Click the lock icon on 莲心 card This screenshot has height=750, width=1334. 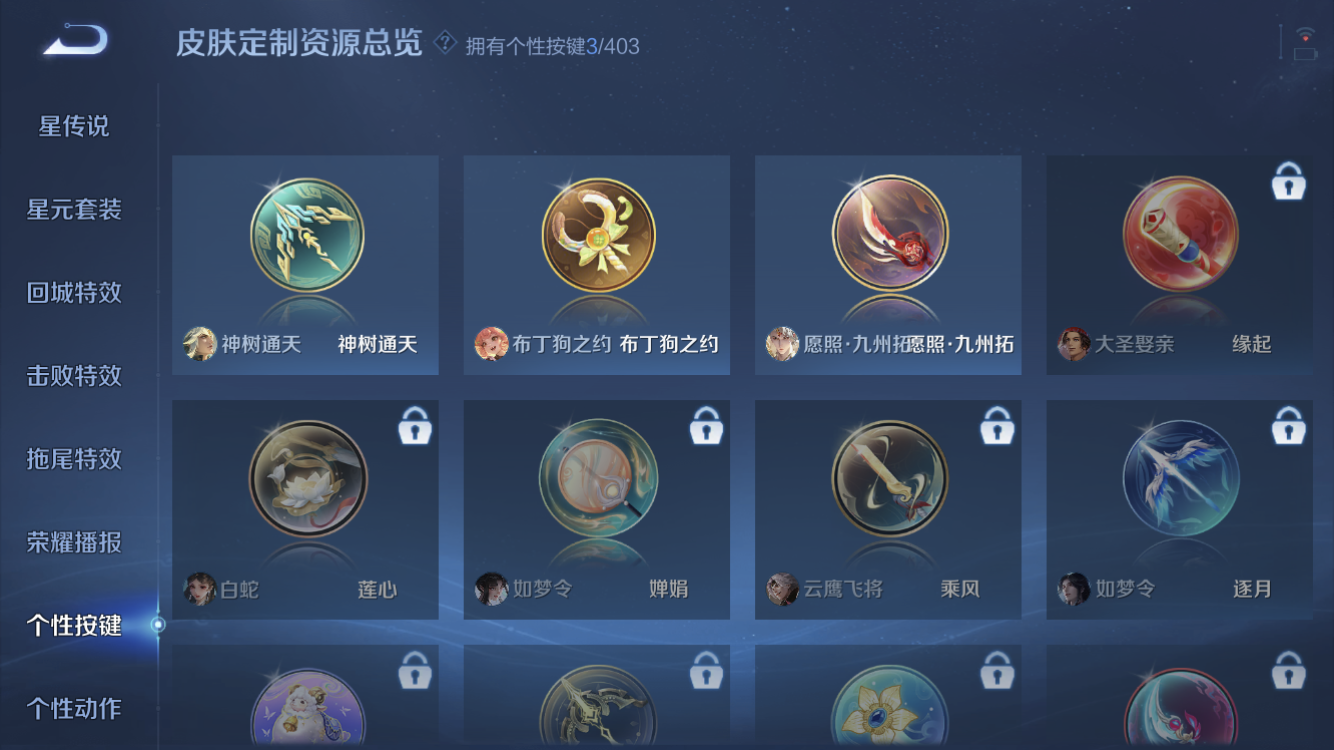click(x=415, y=425)
